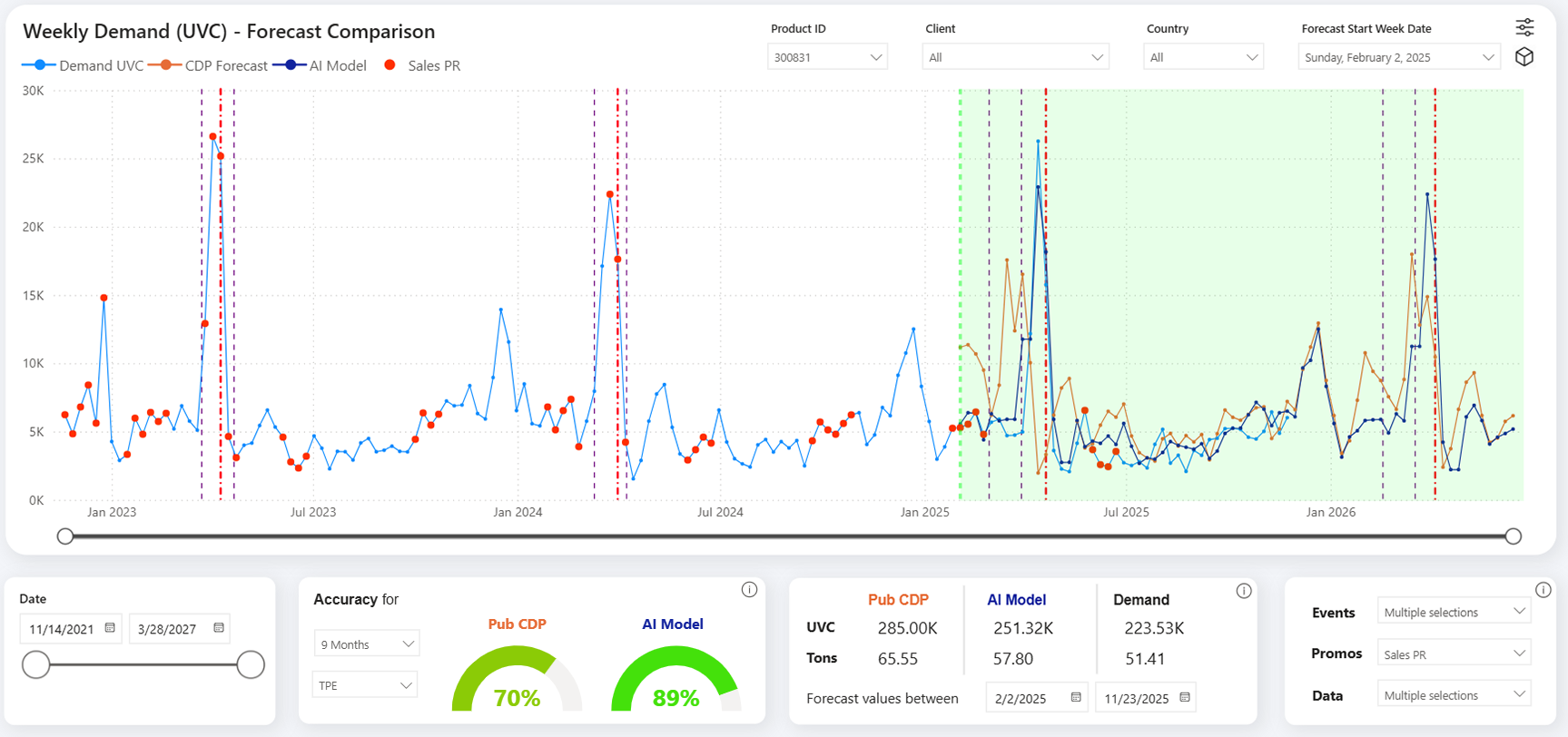Screen dimensions: 1568x737
Task: Show info for the UVC and Tons card
Action: pos(1244,591)
